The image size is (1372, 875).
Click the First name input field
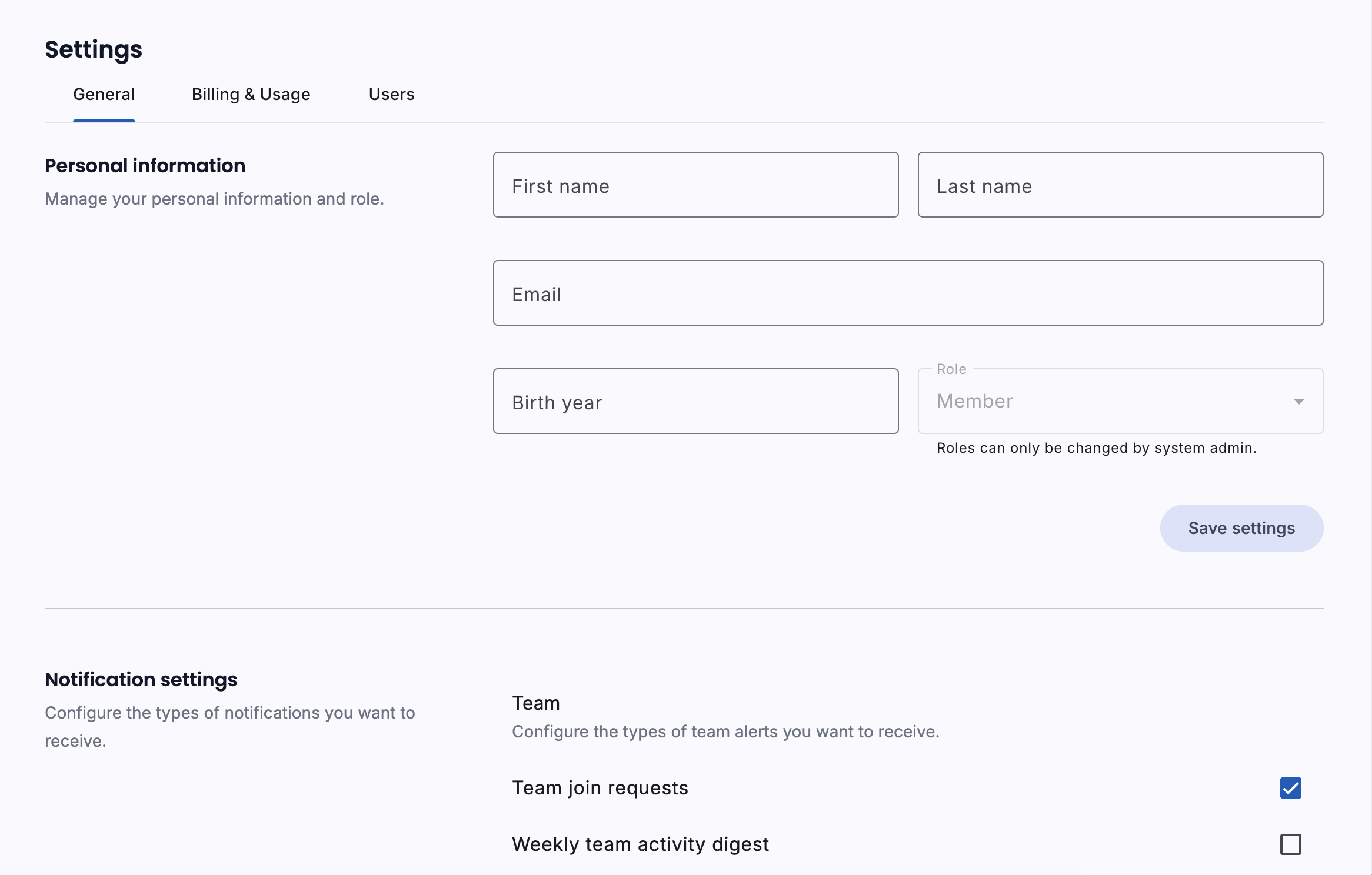[x=695, y=185]
